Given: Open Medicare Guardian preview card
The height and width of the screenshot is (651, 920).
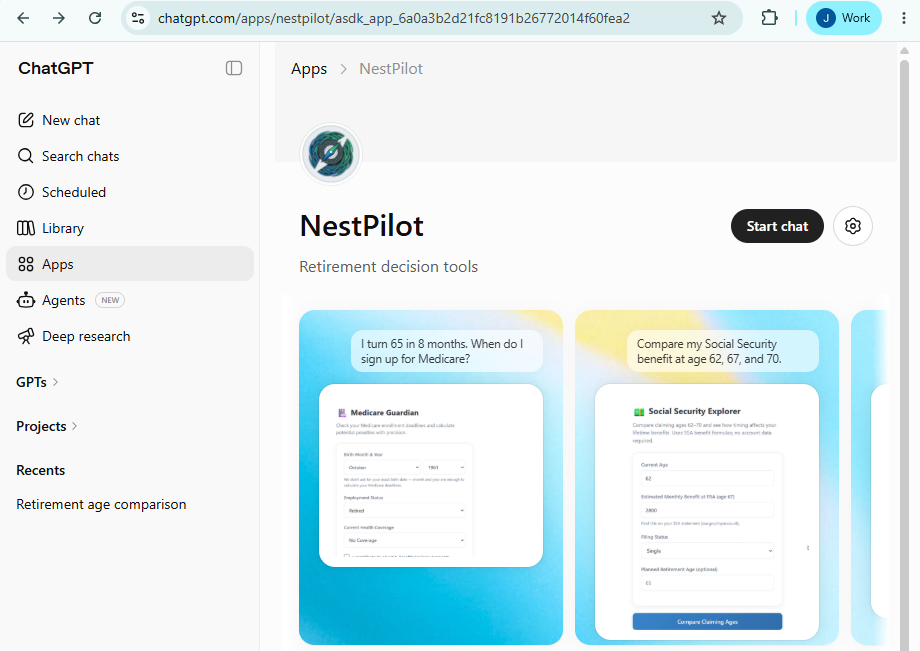Looking at the screenshot, I should coord(431,477).
